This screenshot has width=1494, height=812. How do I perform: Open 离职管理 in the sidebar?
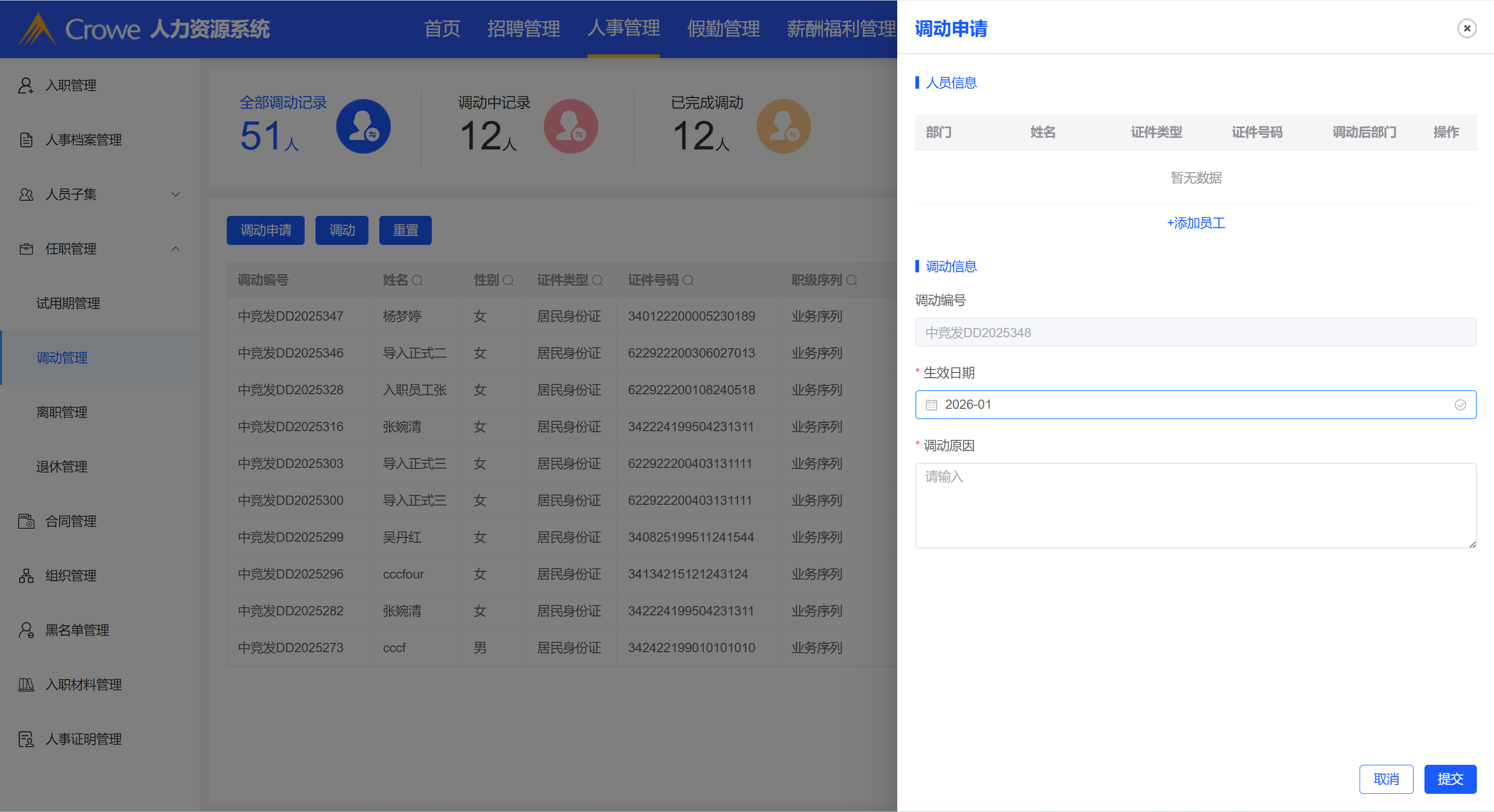61,412
